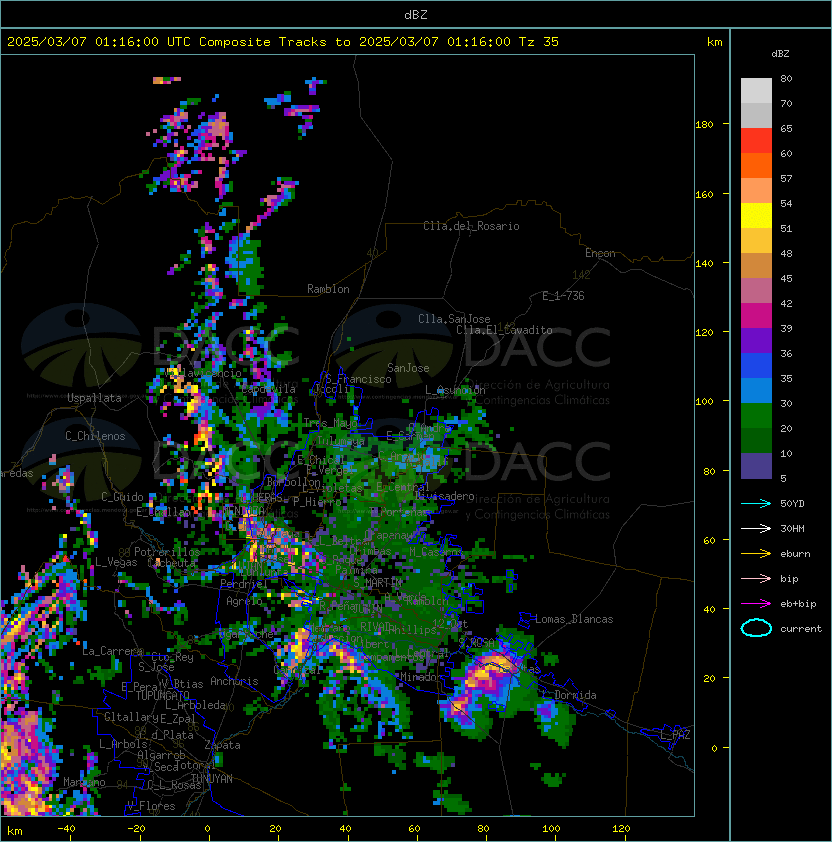Click the 'Manzano' place label
The width and height of the screenshot is (832, 842).
pyautogui.click(x=84, y=782)
